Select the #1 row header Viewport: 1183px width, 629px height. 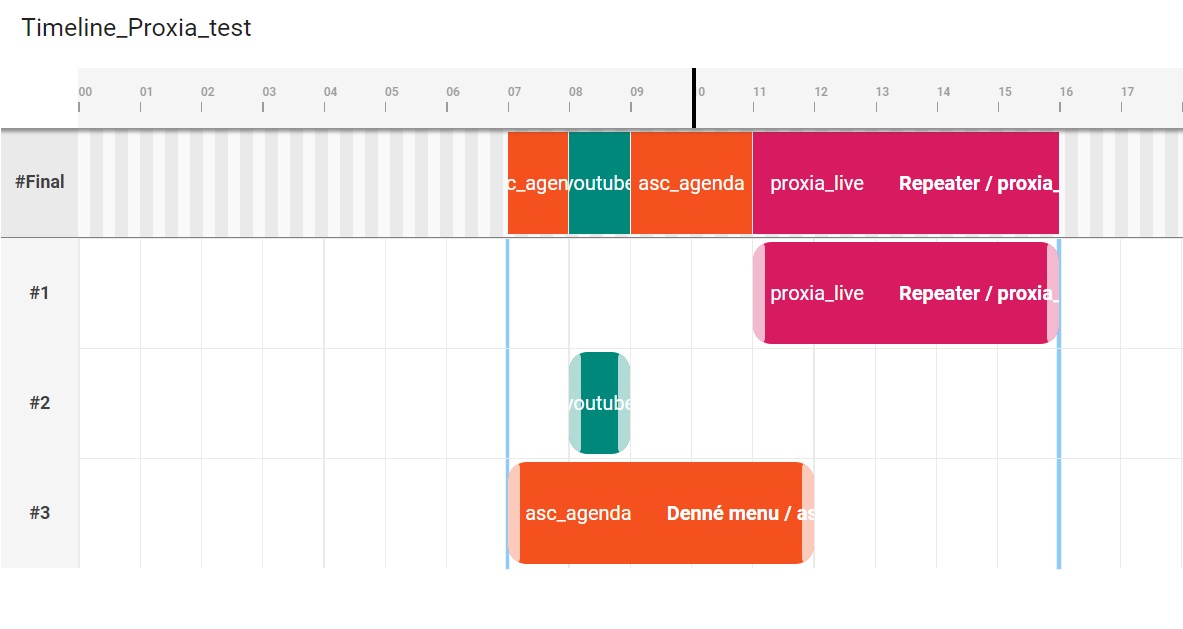click(39, 293)
